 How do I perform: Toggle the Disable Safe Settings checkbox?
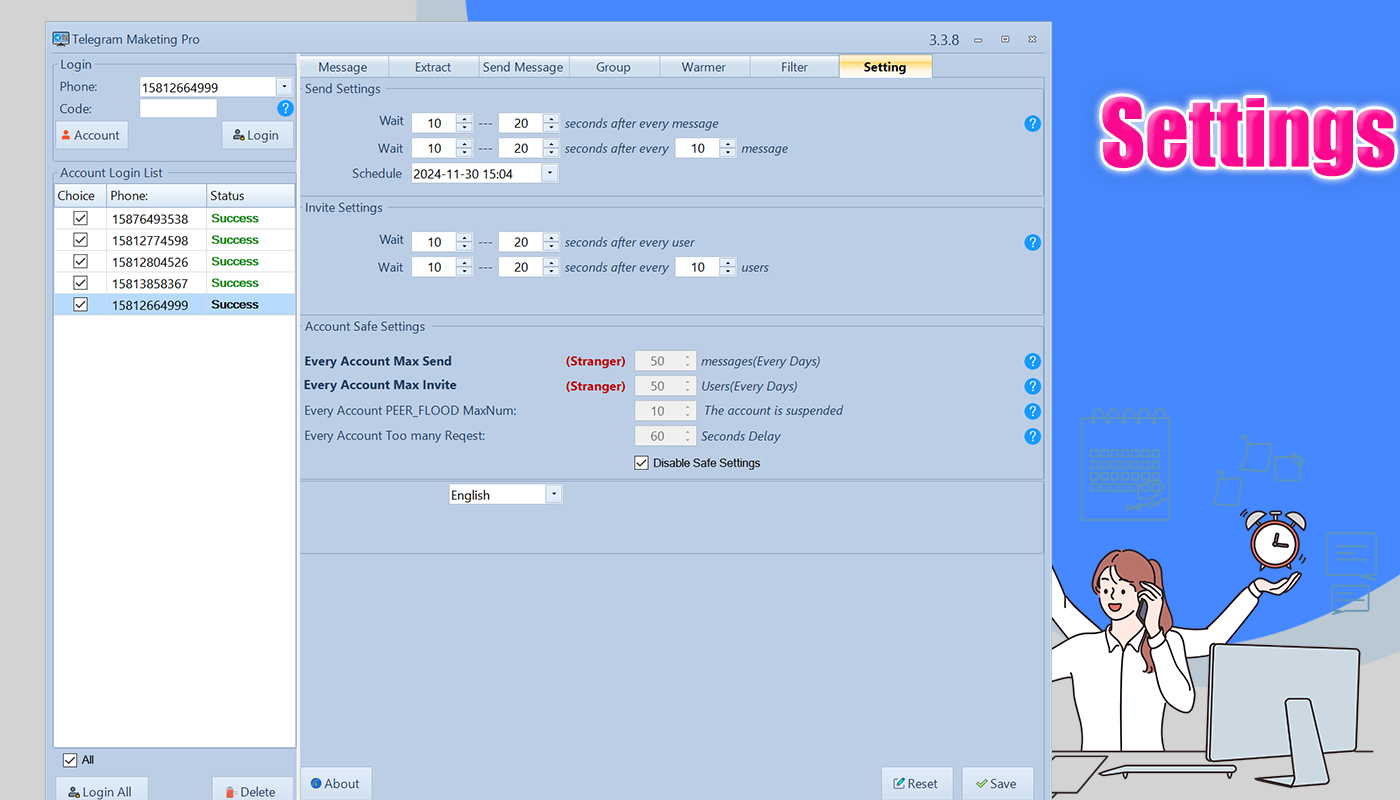point(642,463)
